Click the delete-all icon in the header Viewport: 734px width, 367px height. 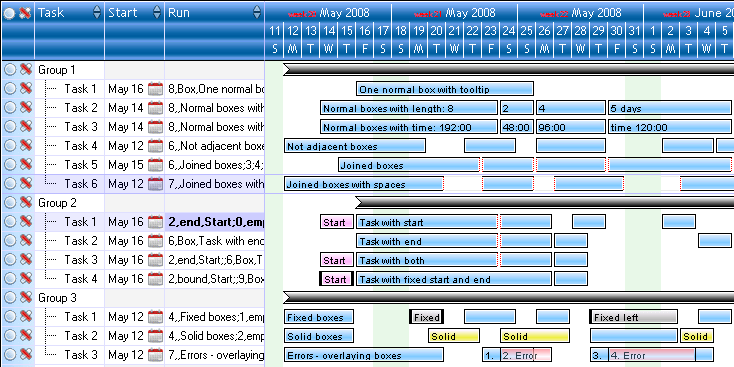(26, 13)
